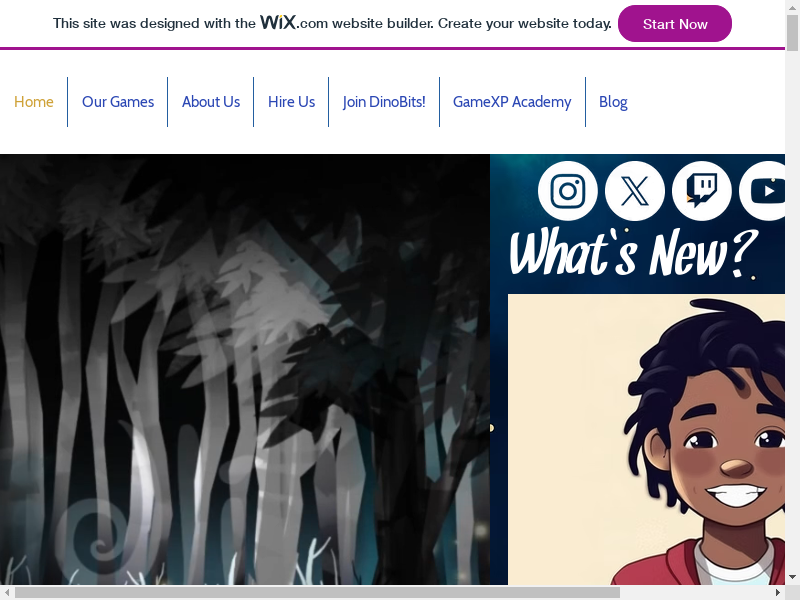800x600 pixels.
Task: Go to the Home menu item
Action: tap(34, 102)
